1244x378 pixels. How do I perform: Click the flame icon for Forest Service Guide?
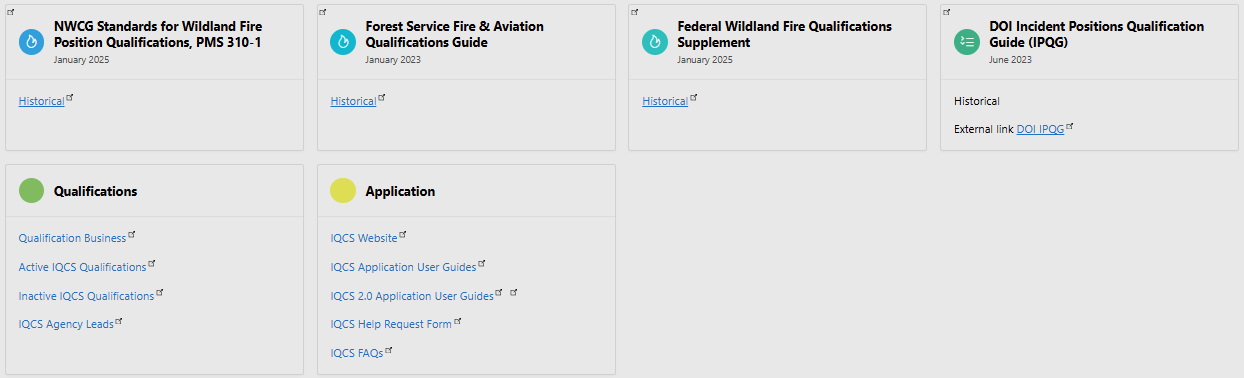pyautogui.click(x=343, y=42)
